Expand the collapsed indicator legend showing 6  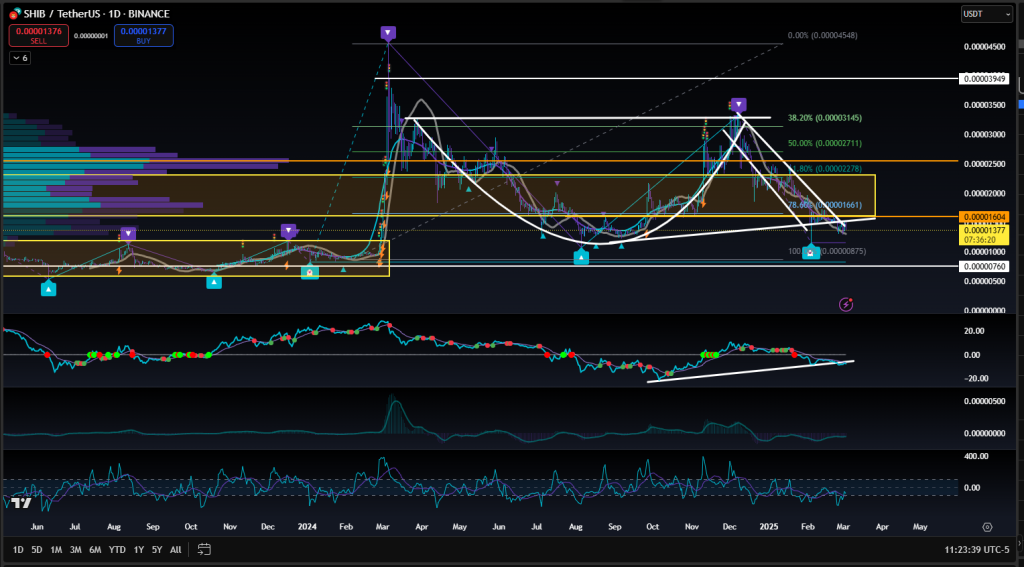click(x=20, y=58)
